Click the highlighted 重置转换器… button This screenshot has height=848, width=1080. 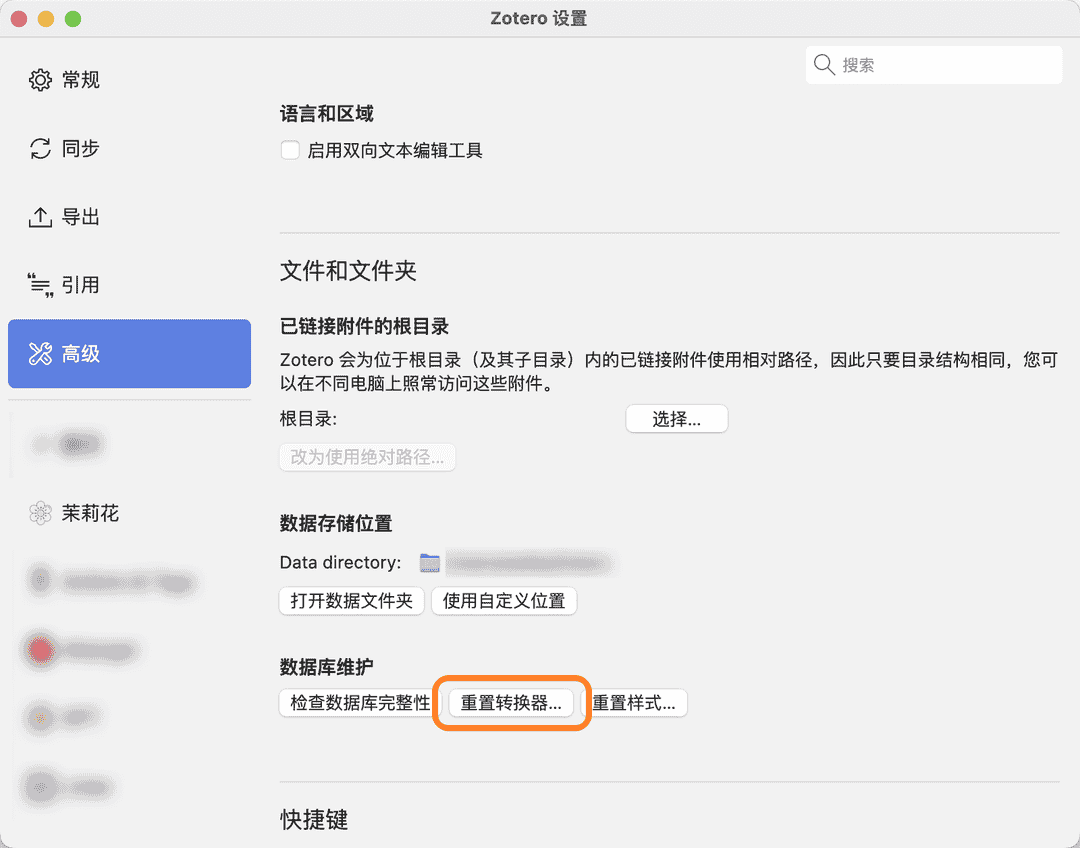(x=512, y=703)
